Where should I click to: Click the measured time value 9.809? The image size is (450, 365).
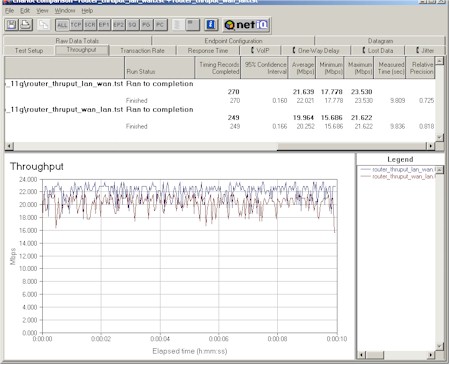(397, 101)
